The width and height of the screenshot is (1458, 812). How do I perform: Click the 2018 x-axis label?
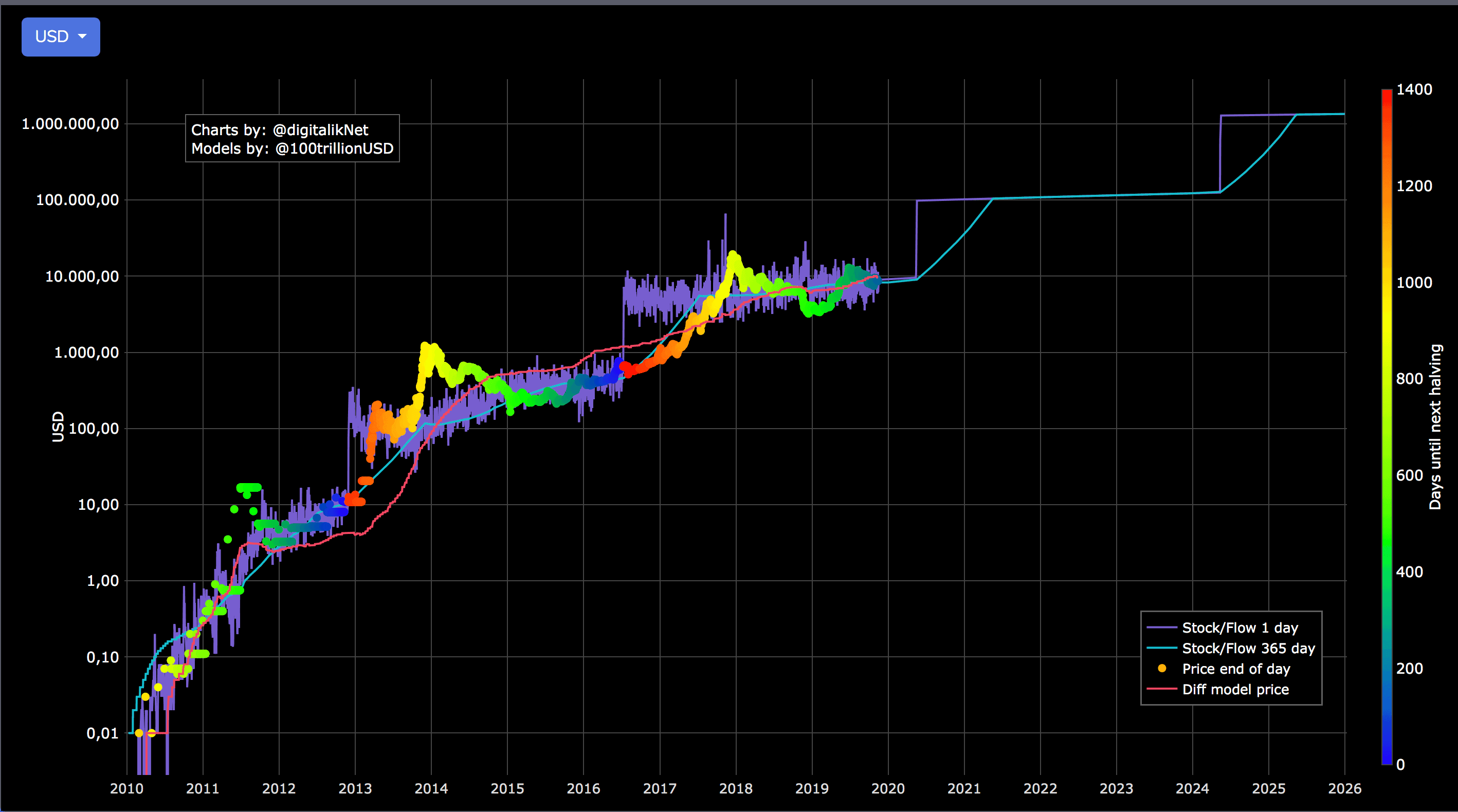[736, 789]
